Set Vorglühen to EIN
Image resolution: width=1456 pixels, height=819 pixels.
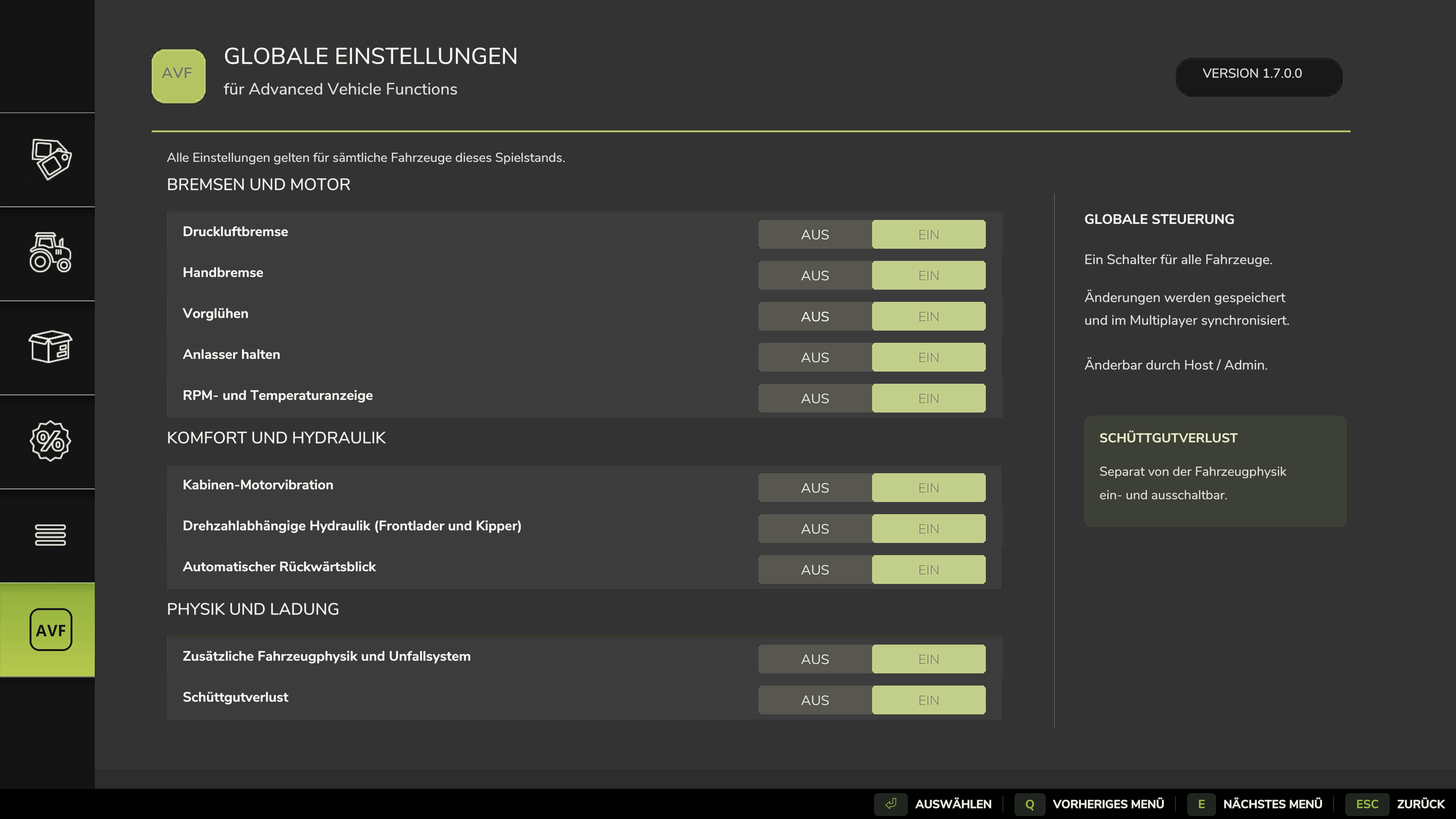929,317
